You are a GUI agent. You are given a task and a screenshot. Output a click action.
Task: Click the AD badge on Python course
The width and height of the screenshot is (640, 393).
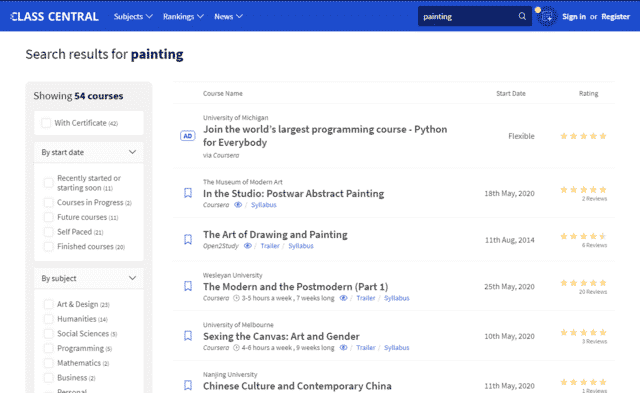188,136
